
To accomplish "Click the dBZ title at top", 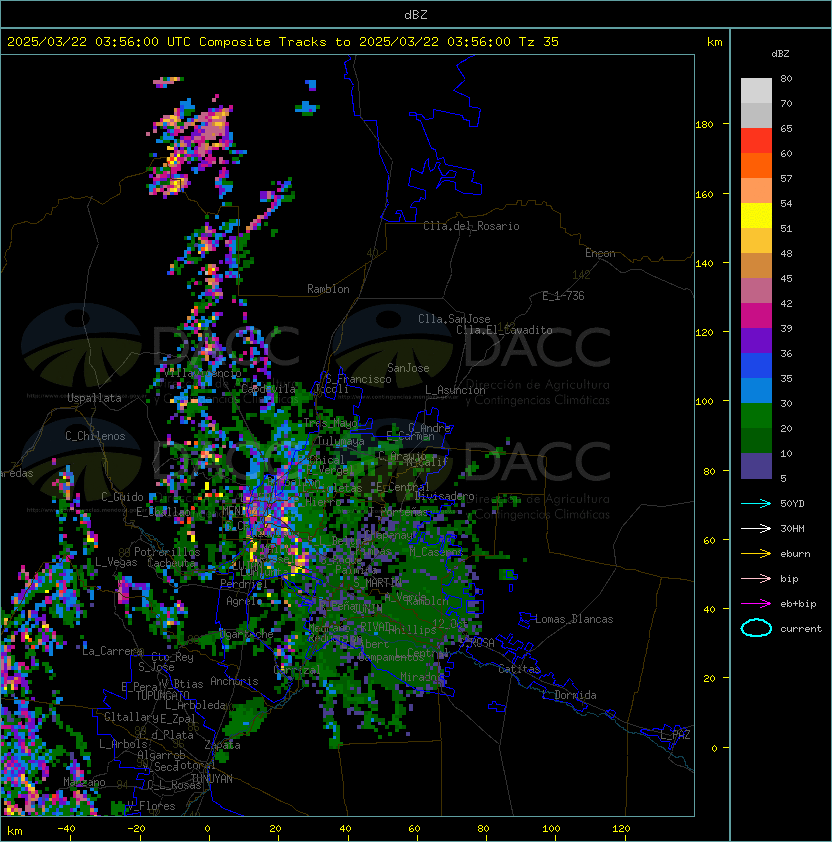I will coord(416,14).
